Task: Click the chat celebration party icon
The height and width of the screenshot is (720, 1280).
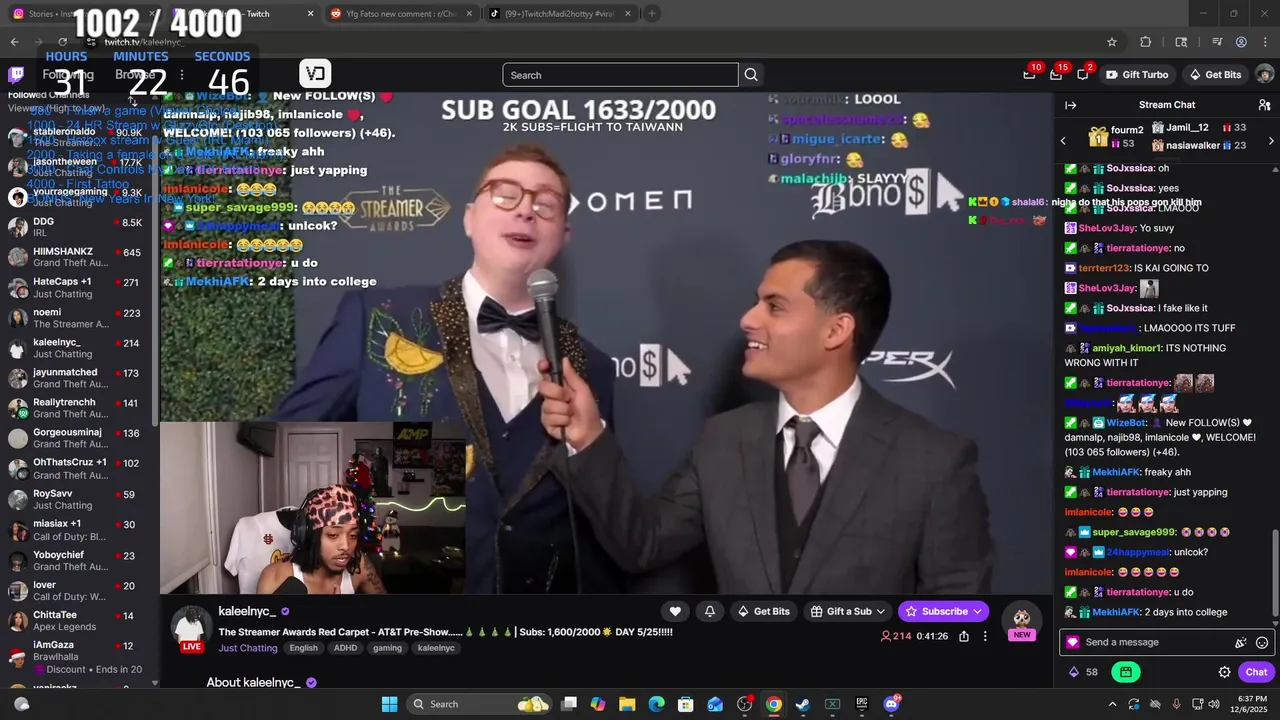Action: [1240, 643]
